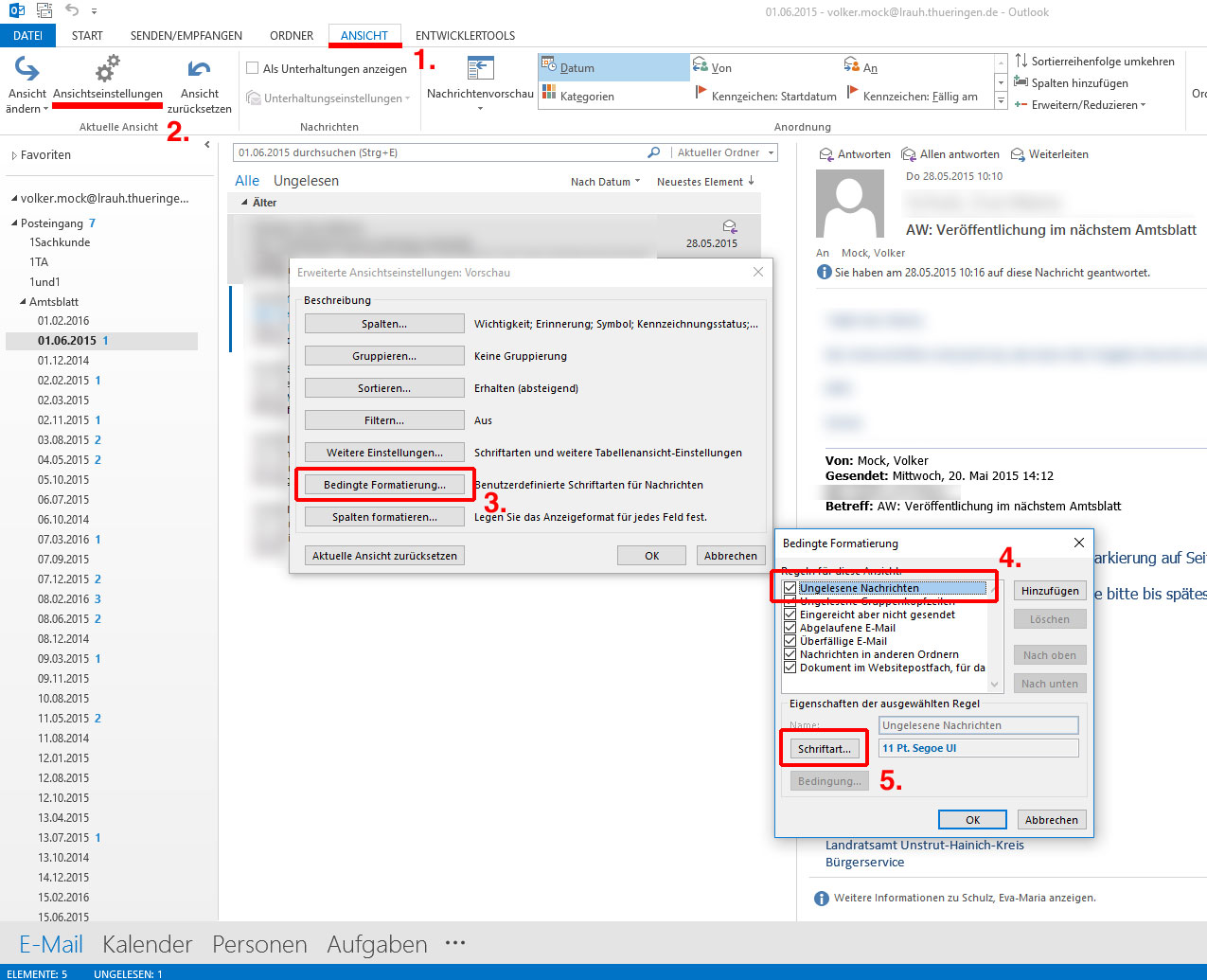
Task: Uncheck the Abgelaufene E-Mail rule
Action: tap(790, 628)
